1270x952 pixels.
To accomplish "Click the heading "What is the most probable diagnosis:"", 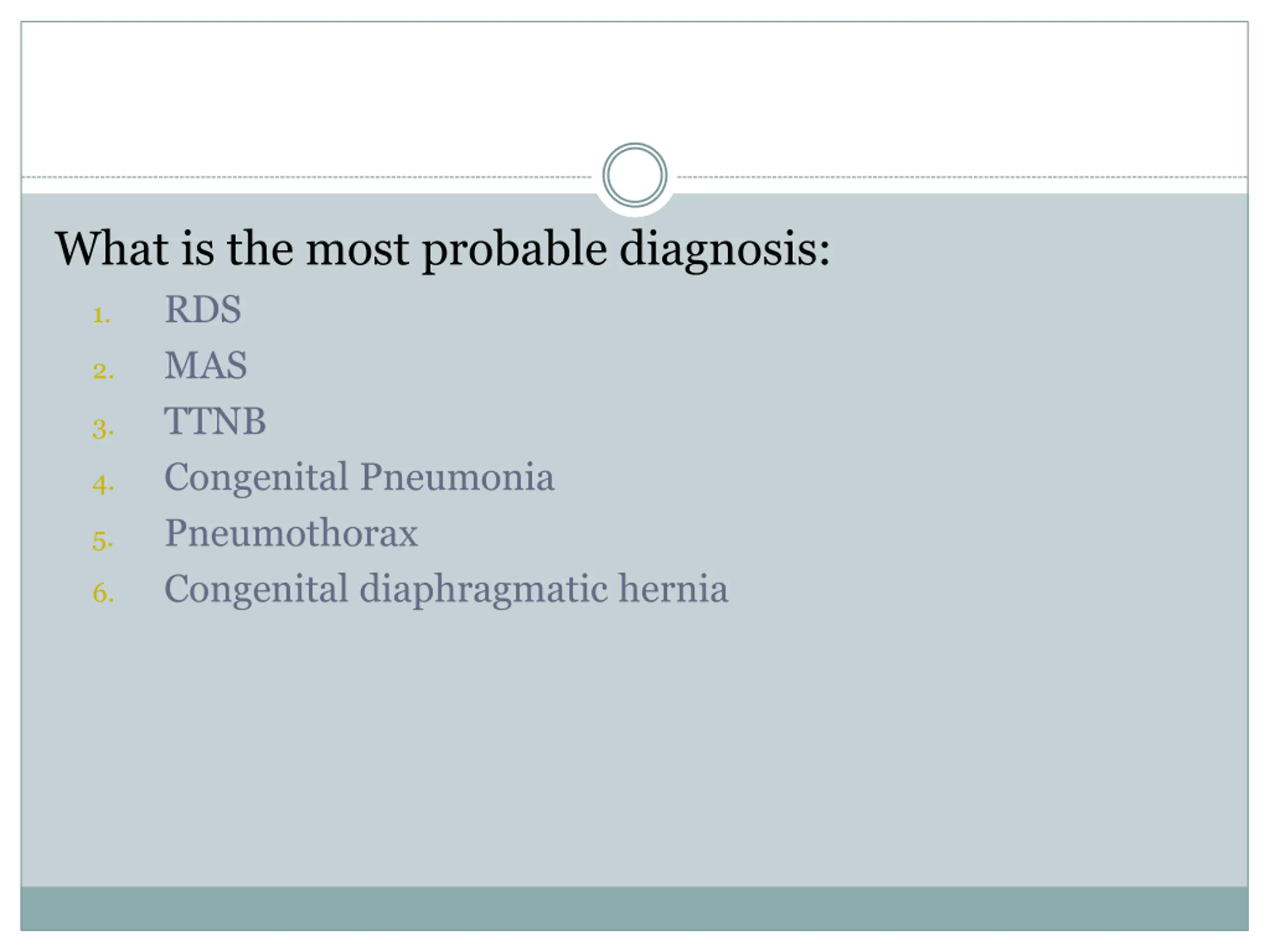I will point(442,249).
